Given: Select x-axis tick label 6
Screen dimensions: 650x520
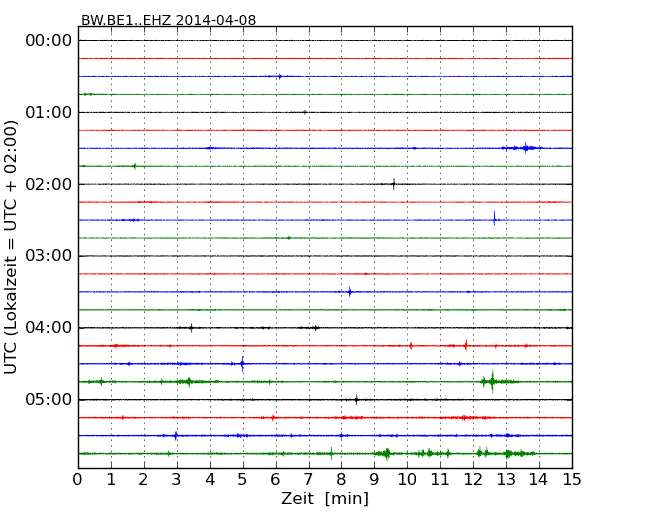Looking at the screenshot, I should pos(275,480).
